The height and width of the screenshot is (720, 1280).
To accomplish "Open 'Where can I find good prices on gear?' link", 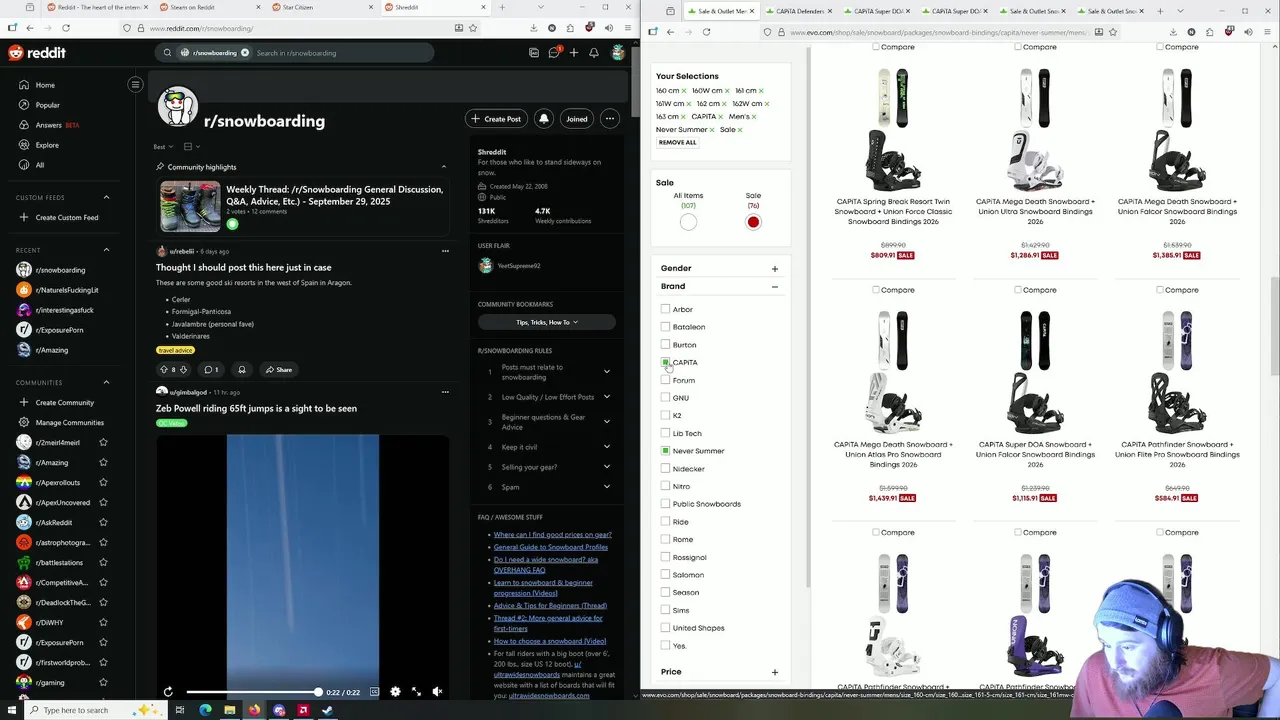I will point(552,535).
